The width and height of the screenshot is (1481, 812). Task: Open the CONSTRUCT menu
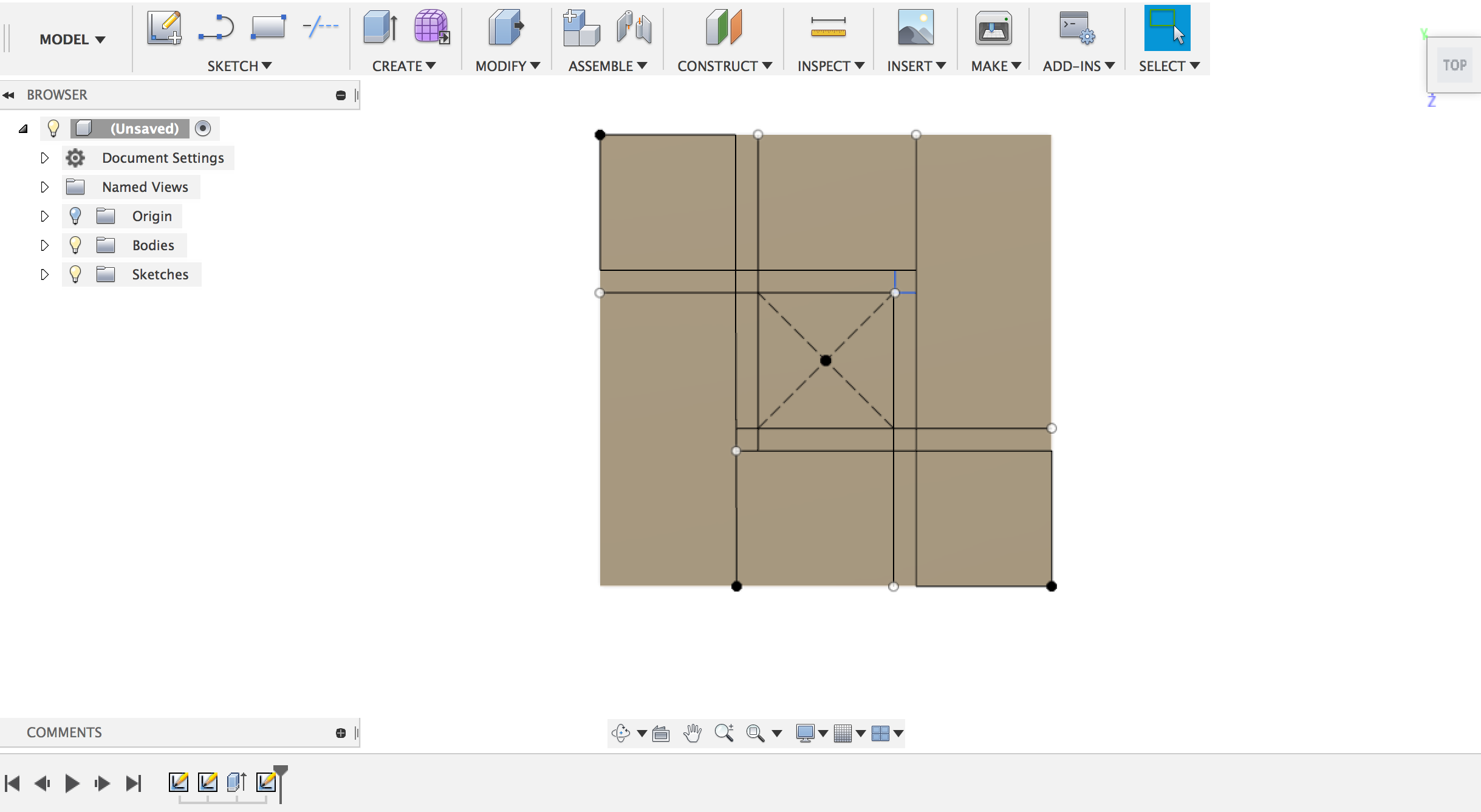pos(724,66)
